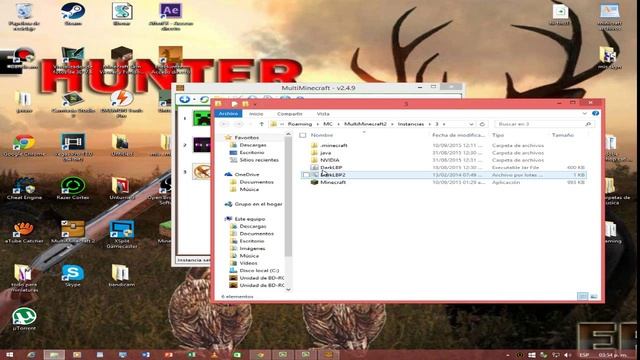Click the taskbar clock
The image size is (640, 360).
[614, 355]
